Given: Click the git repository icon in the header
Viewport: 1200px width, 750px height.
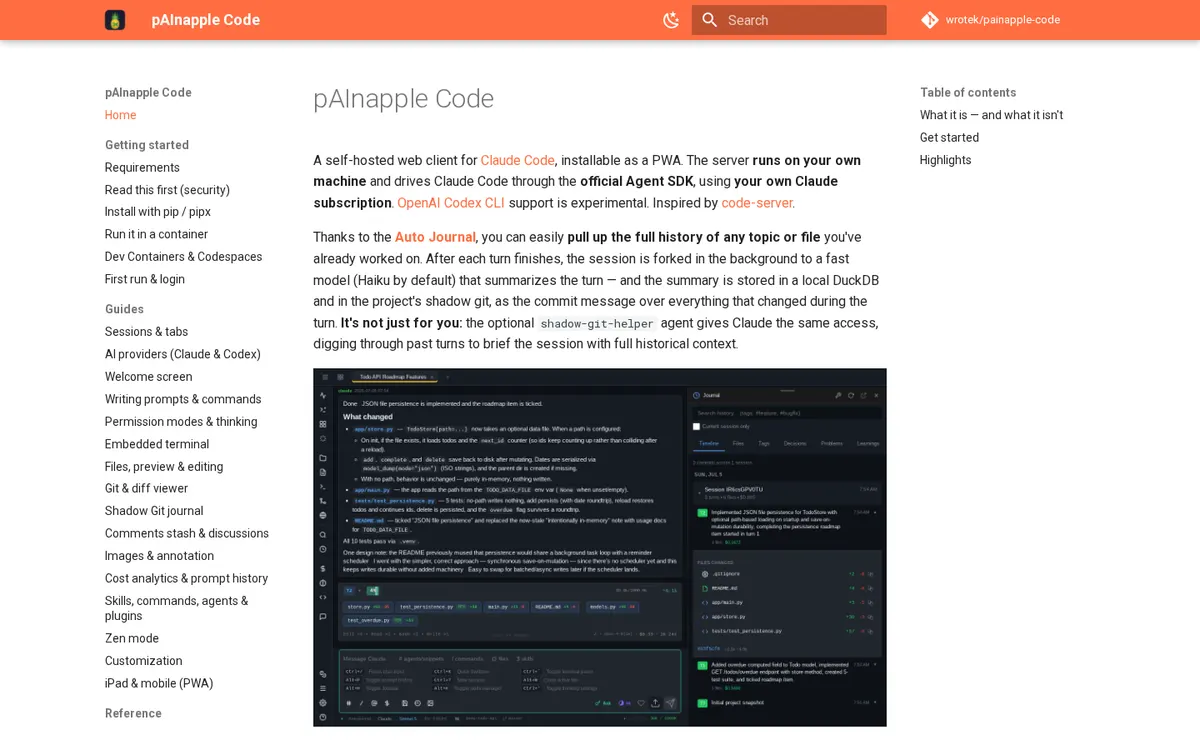Looking at the screenshot, I should (x=930, y=20).
